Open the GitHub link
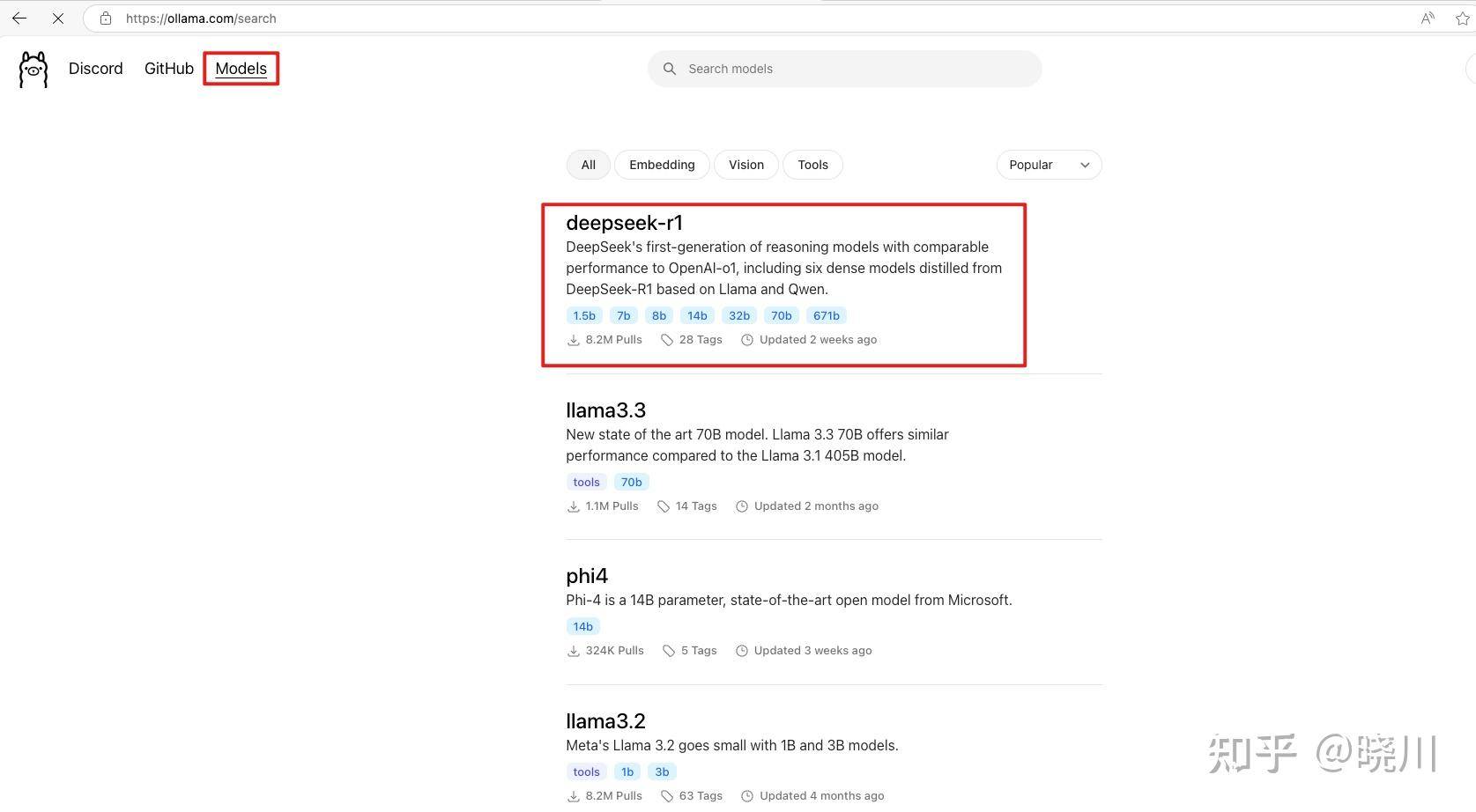This screenshot has height=812, width=1476. point(169,69)
